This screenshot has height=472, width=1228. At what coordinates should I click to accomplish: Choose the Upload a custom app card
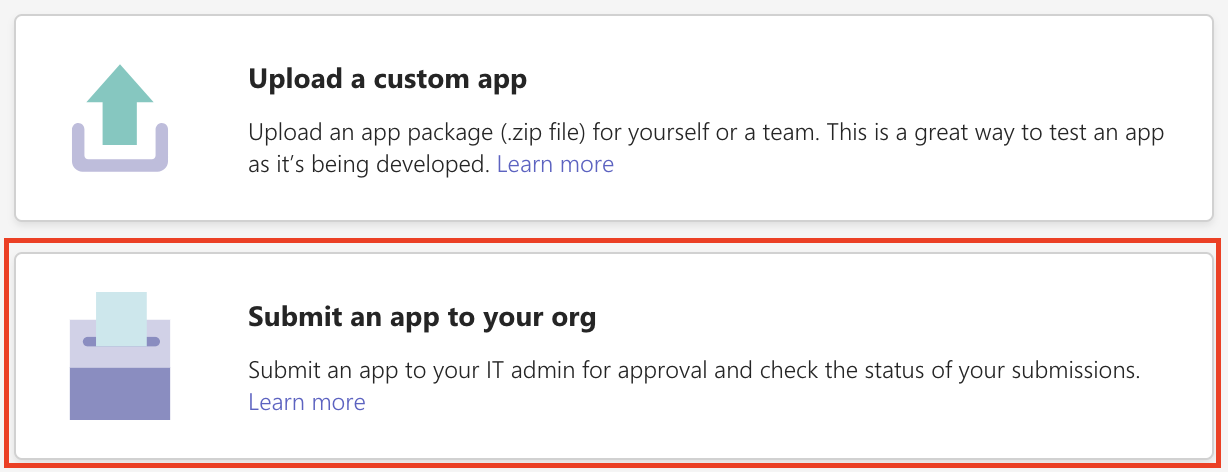click(614, 118)
